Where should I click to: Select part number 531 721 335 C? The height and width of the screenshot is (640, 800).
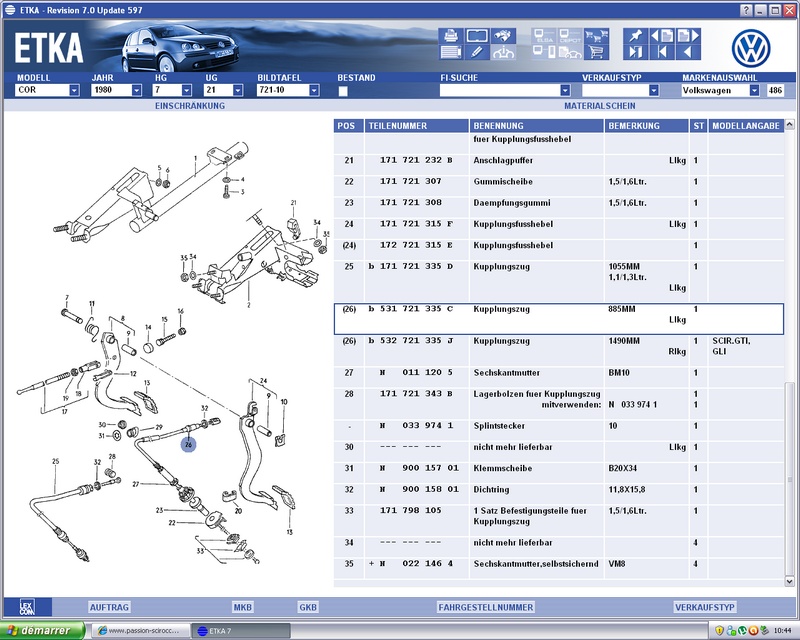tap(416, 309)
